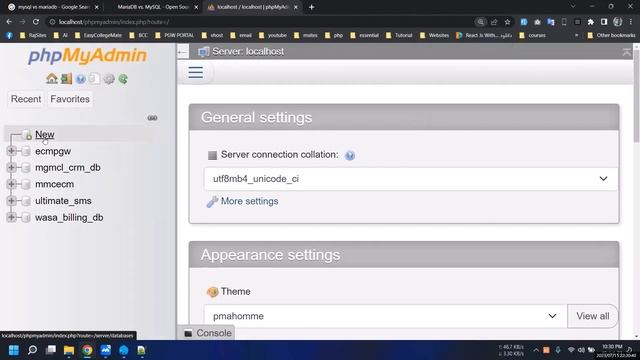Open the hamburger menu in main panel
640x360 pixels.
(196, 73)
